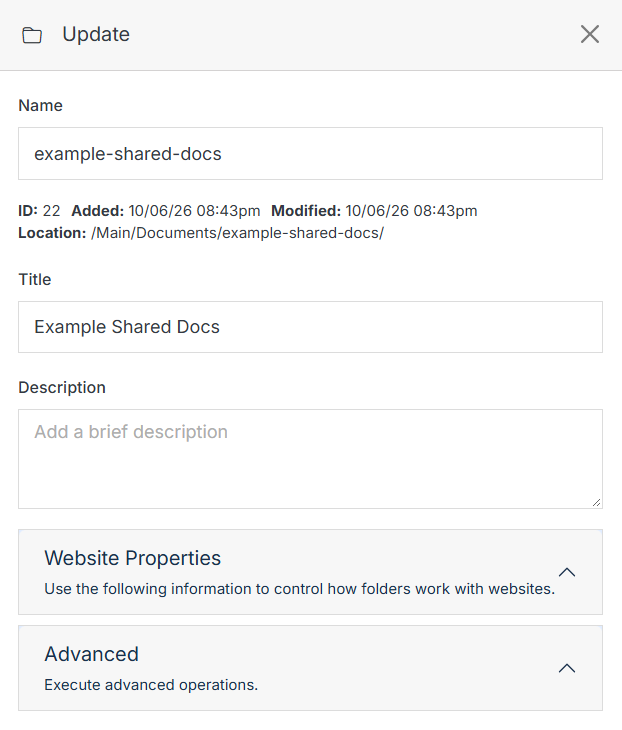Viewport: 622px width, 730px height.
Task: Select the Website Properties heading
Action: 133,558
